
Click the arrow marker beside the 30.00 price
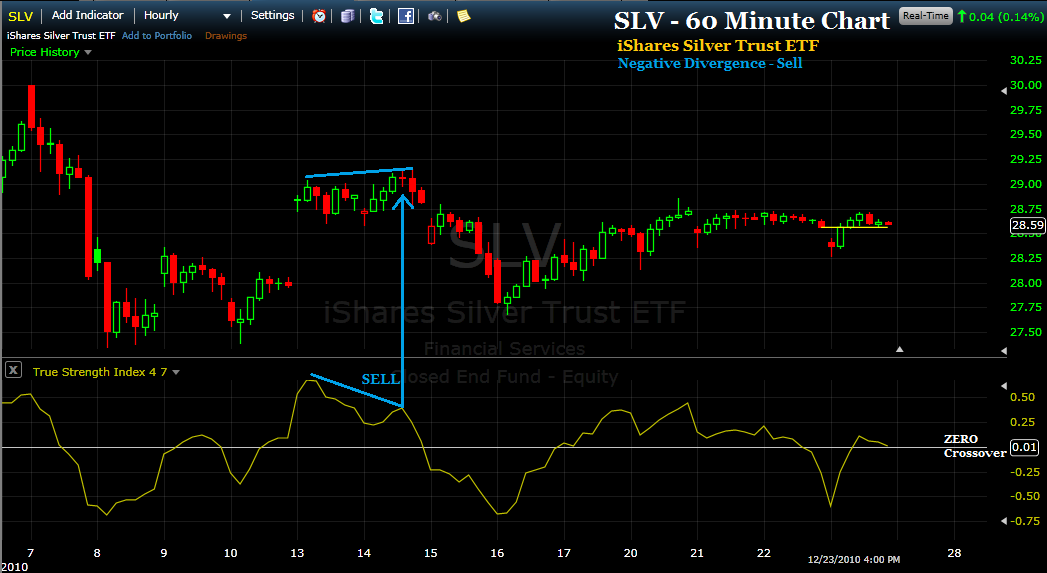click(x=1004, y=91)
